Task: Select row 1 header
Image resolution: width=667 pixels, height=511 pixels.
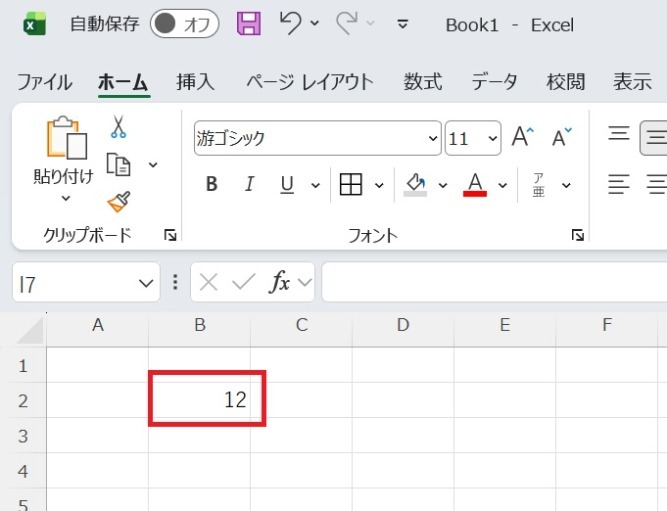Action: (23, 365)
